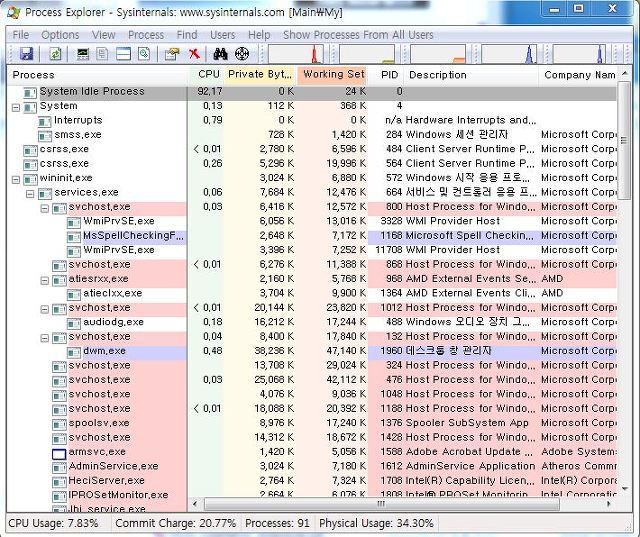Screen dimensions: 640x537
Task: Collapse the System tree node
Action: (x=16, y=108)
